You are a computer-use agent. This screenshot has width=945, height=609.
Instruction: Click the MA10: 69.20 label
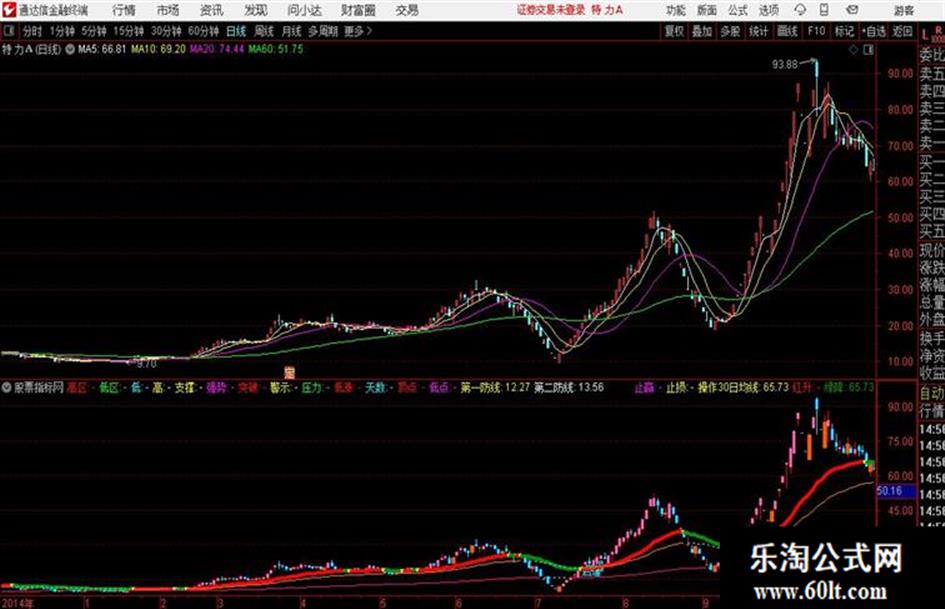[158, 49]
